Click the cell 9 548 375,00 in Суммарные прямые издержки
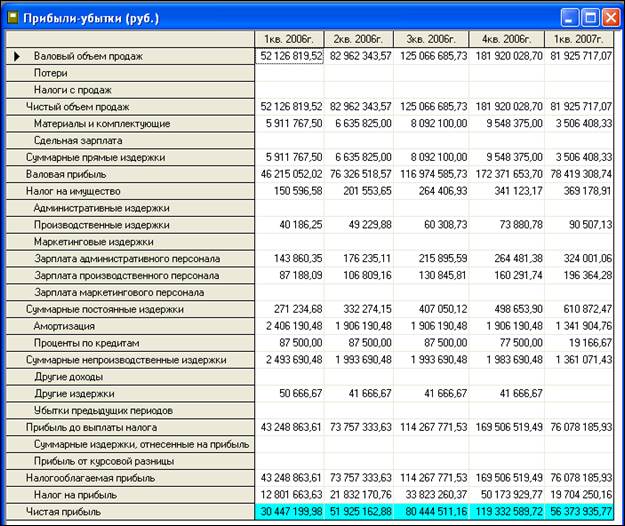Image resolution: width=625 pixels, height=526 pixels. click(x=507, y=157)
